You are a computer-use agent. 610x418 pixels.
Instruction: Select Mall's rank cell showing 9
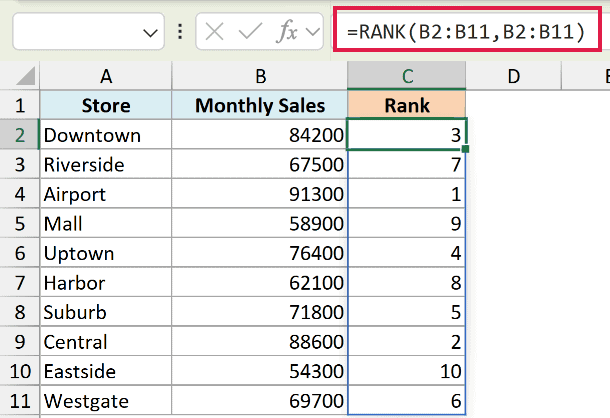tap(407, 223)
